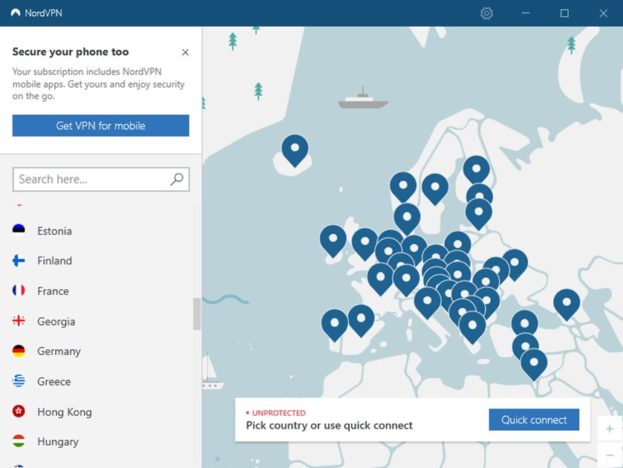
Task: Minimize the NordVPN window
Action: 525,13
